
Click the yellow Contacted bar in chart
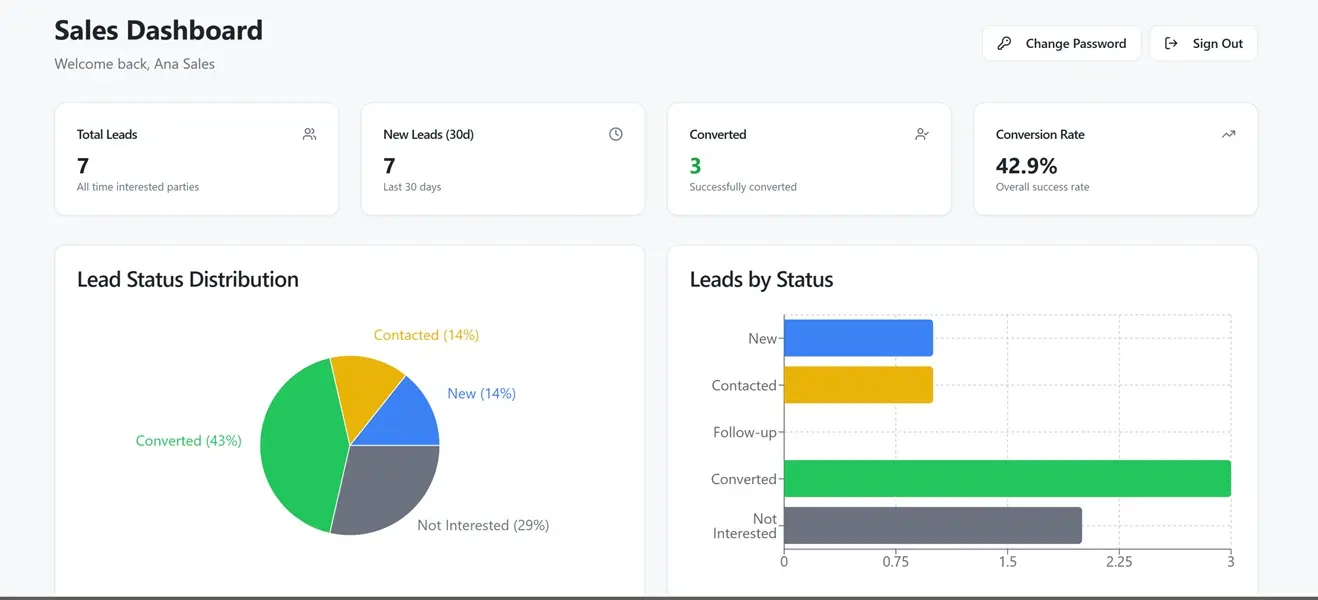click(x=858, y=385)
